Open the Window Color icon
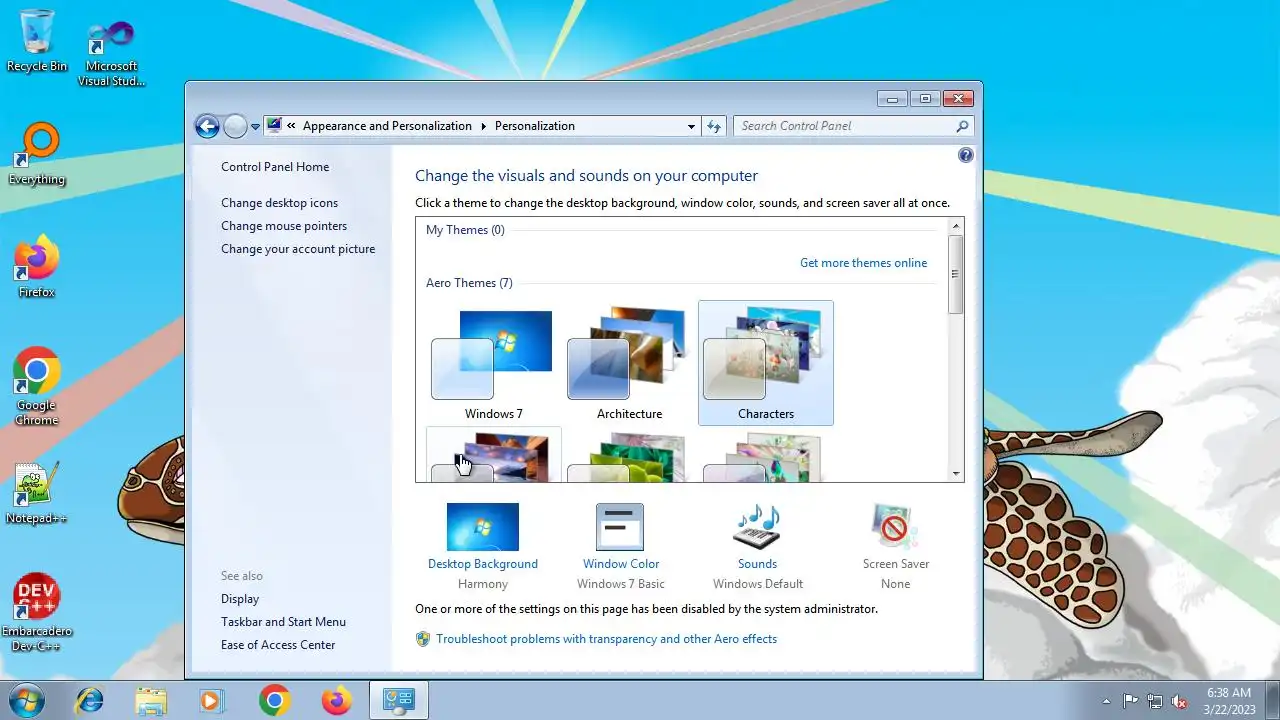 (x=620, y=527)
